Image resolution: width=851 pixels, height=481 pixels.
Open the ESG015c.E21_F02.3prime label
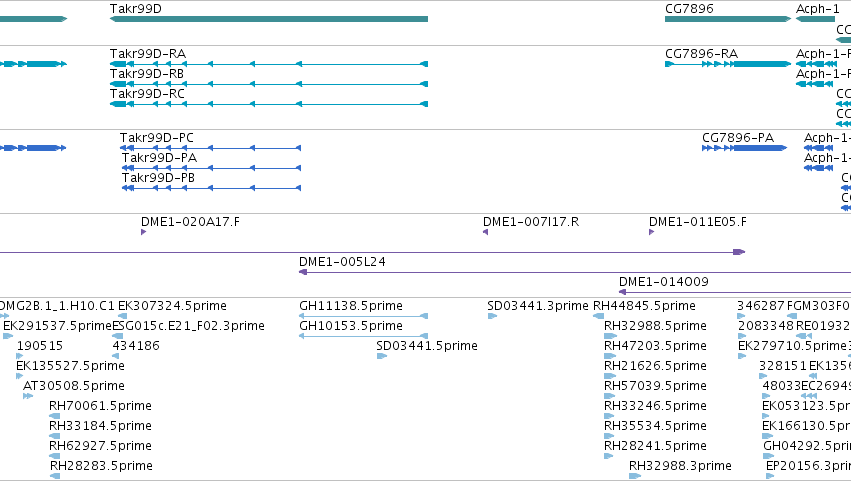tap(188, 326)
